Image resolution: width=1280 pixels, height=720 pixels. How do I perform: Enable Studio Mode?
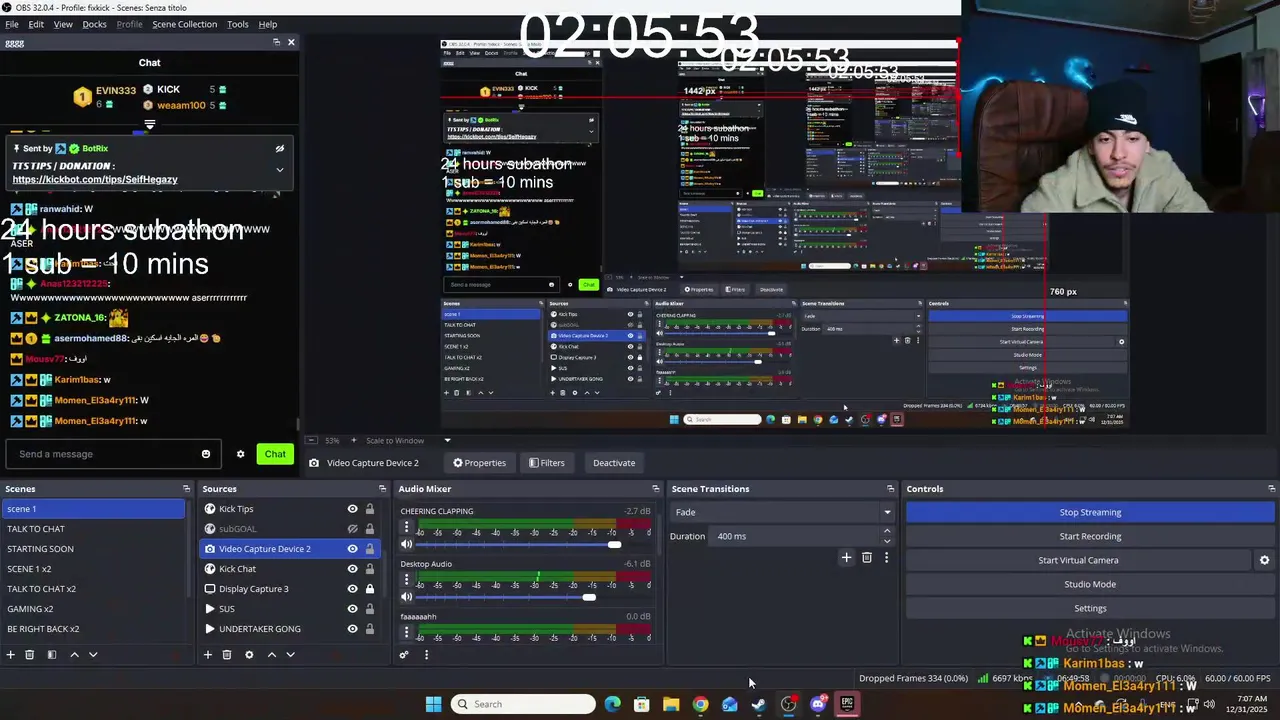[x=1090, y=584]
